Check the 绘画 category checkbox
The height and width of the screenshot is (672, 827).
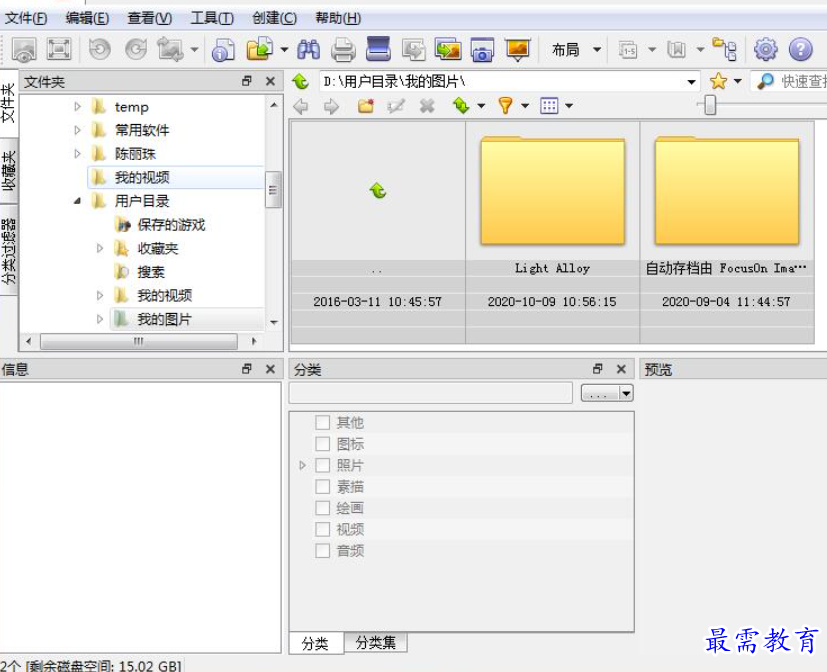coord(322,508)
